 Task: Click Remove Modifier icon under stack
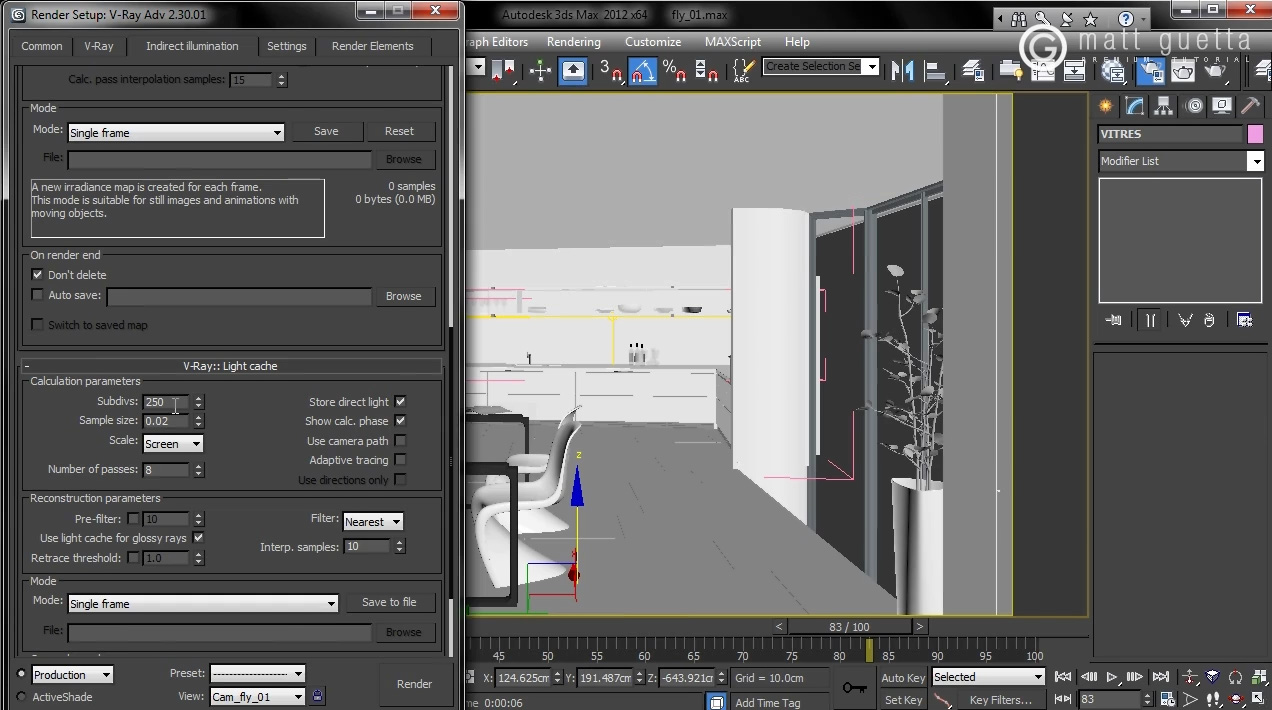1208,320
